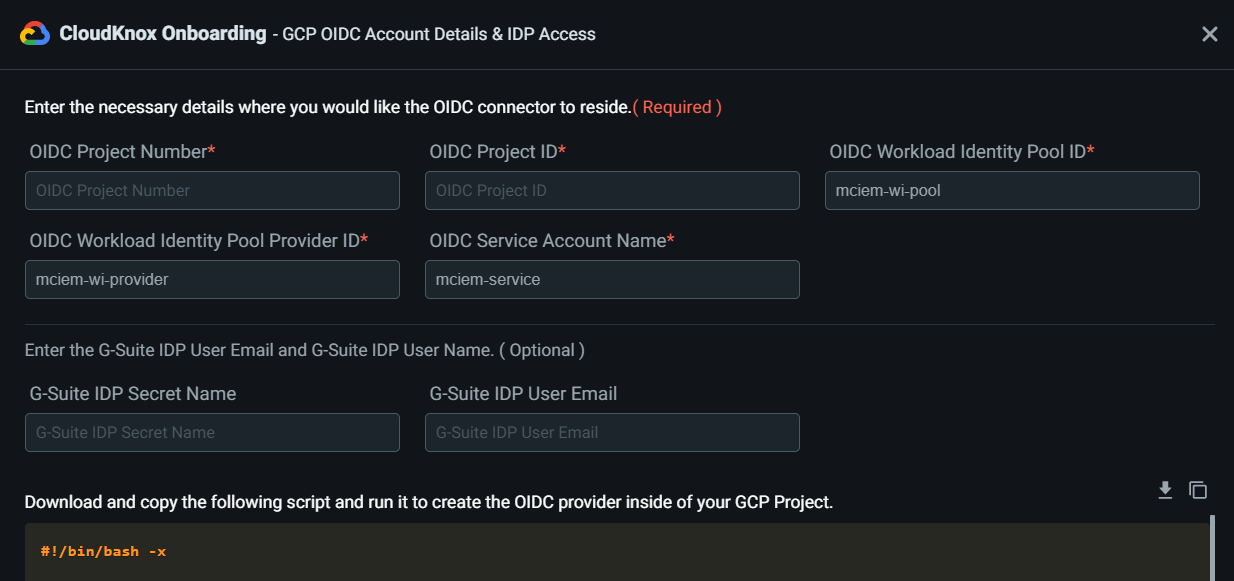Download the OIDC provider script
Screen dimensions: 1234x581
click(x=1165, y=490)
